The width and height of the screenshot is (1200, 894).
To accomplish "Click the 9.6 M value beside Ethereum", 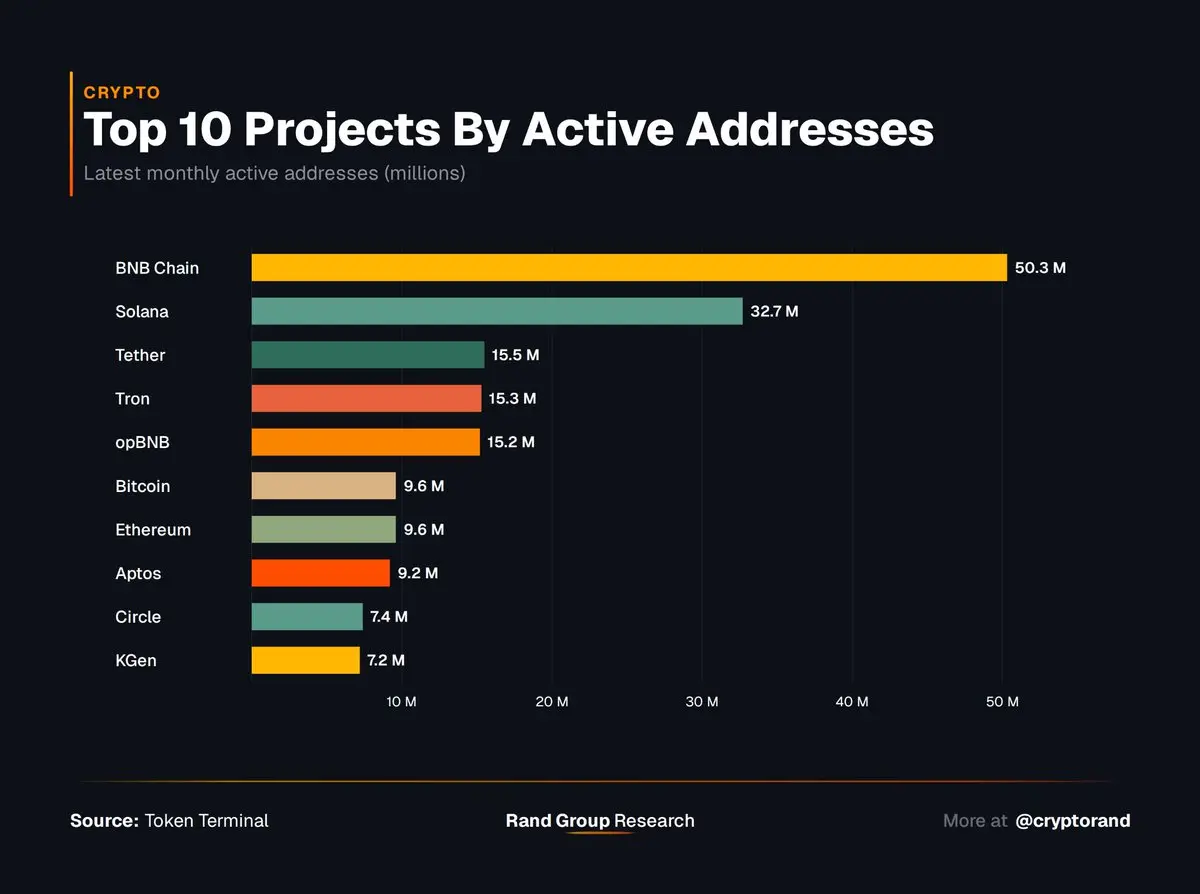I will pos(424,529).
